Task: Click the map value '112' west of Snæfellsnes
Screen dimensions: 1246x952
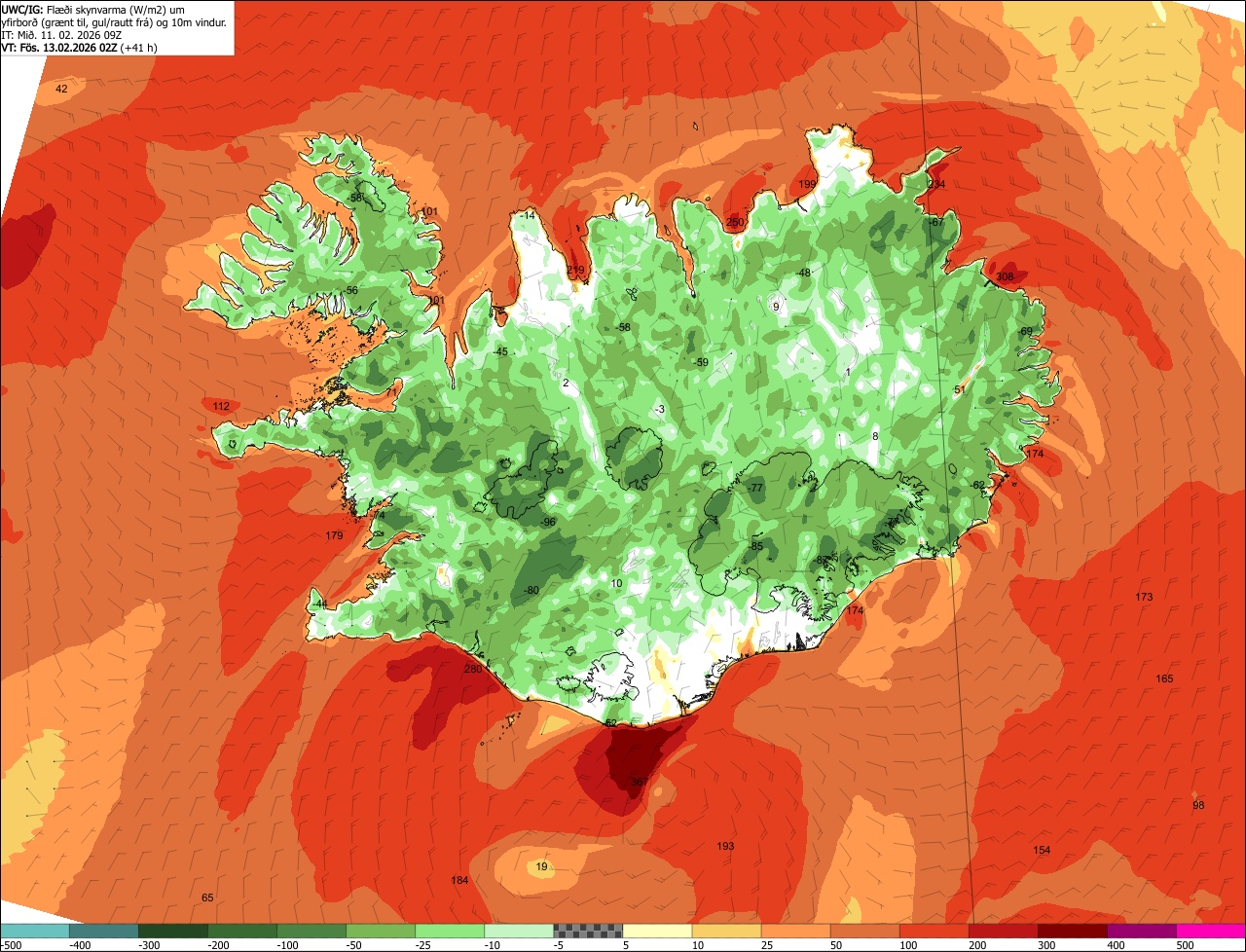Action: (221, 406)
